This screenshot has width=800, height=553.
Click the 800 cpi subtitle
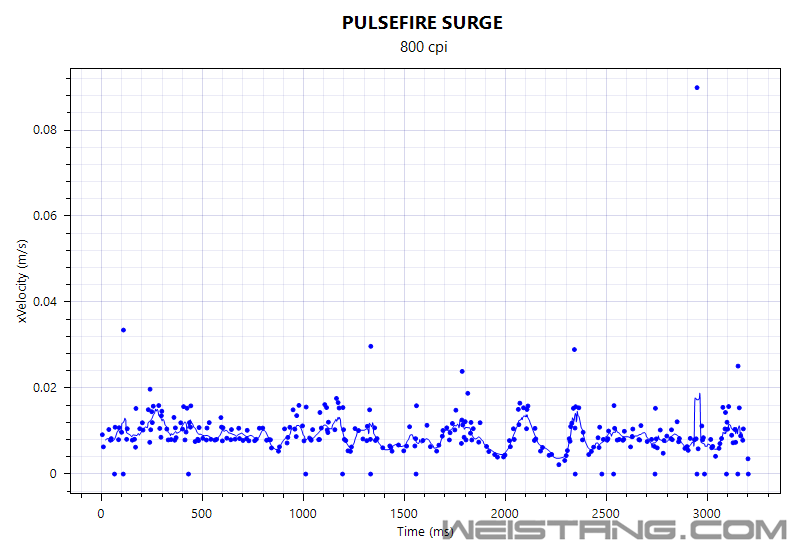pyautogui.click(x=423, y=47)
